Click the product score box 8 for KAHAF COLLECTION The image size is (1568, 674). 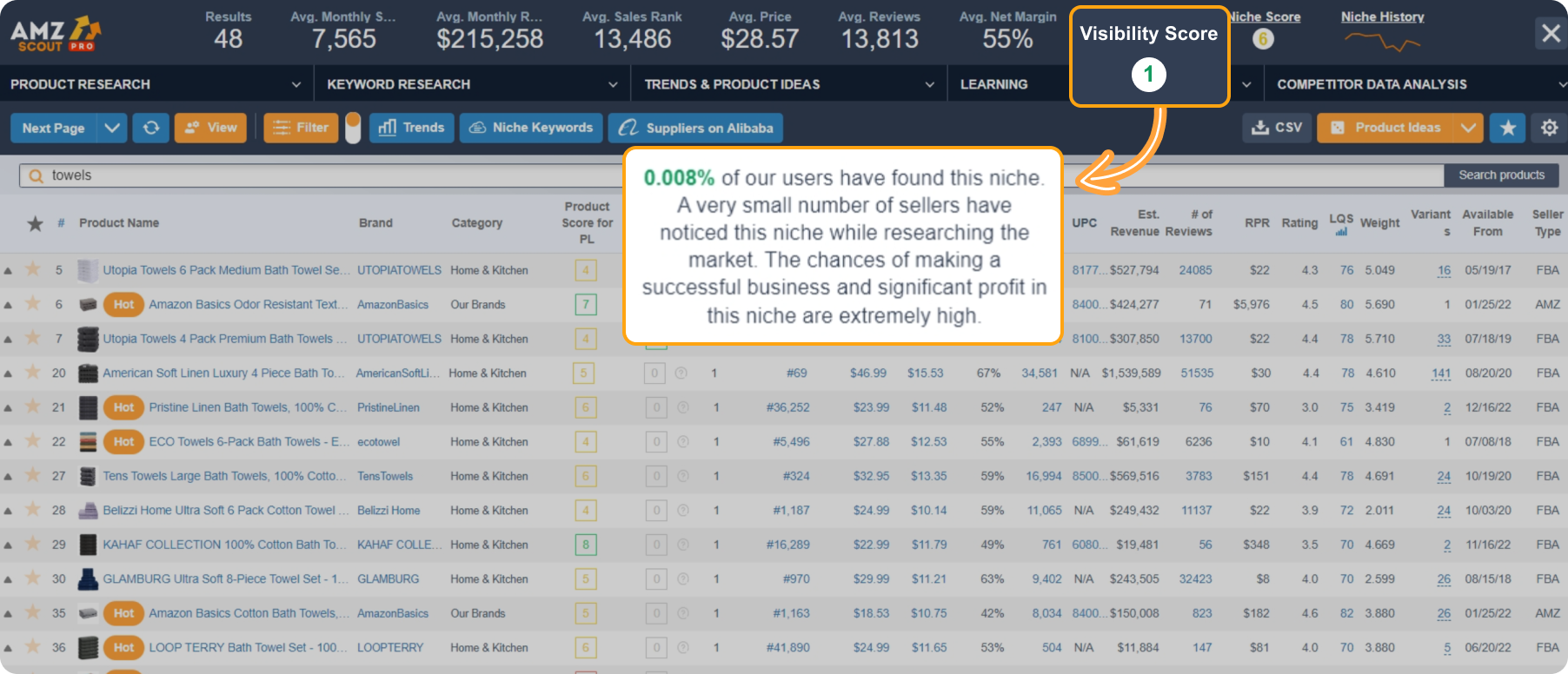pos(586,545)
